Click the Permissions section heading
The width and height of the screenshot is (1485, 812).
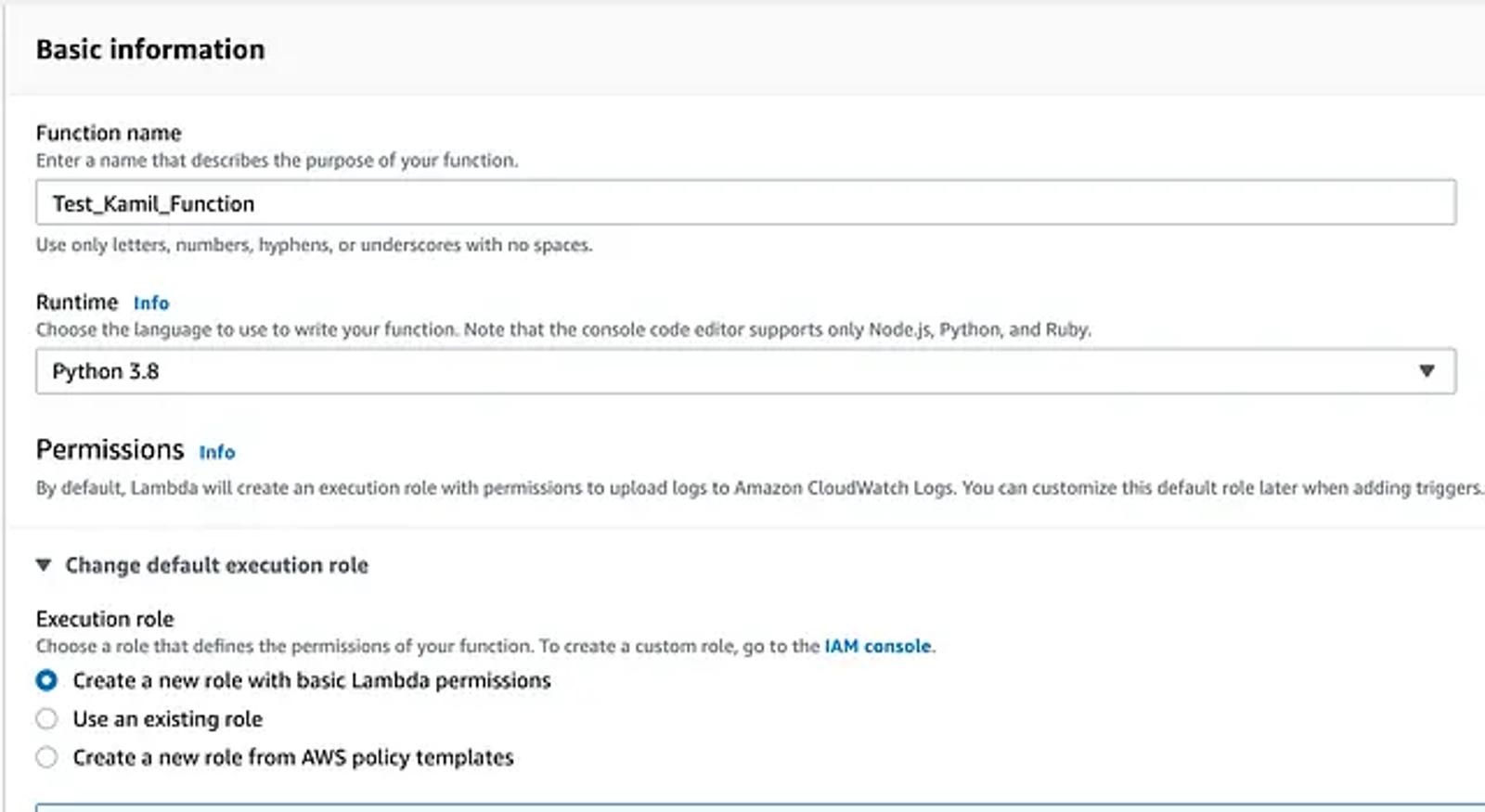(110, 449)
